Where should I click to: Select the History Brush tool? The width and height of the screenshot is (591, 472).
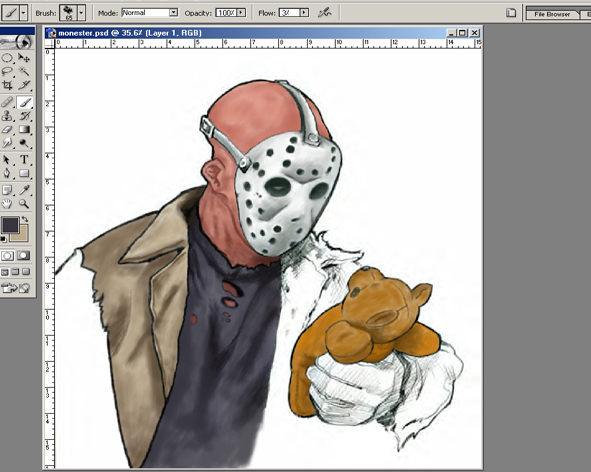coord(24,116)
